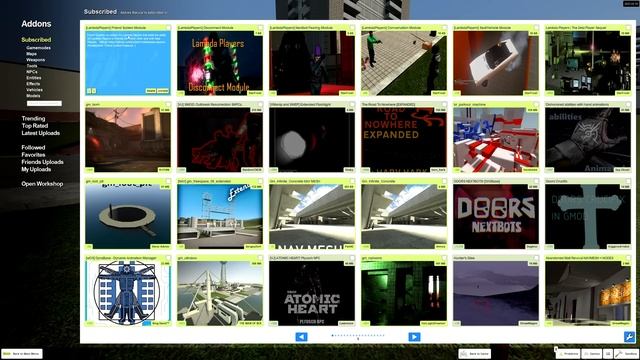Filter by NPCs in the sidebar
Viewport: 640px width, 360px height.
(32, 71)
